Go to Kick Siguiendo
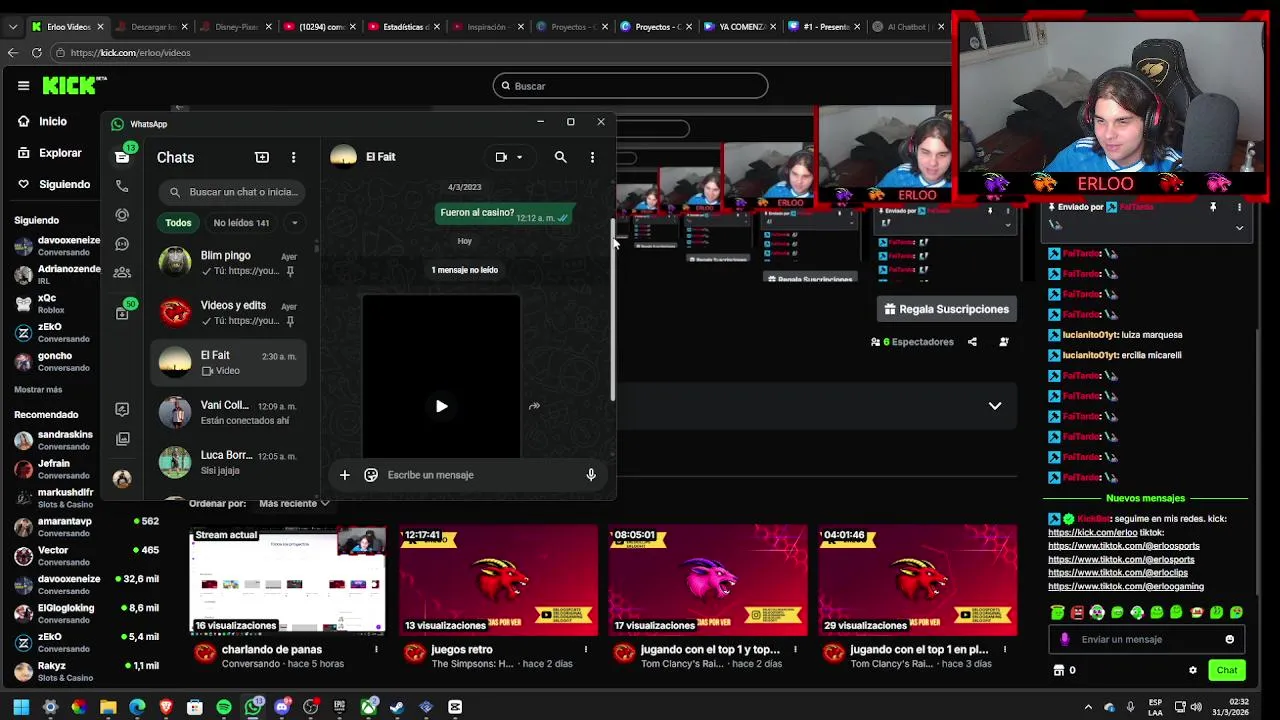 pyautogui.click(x=54, y=184)
